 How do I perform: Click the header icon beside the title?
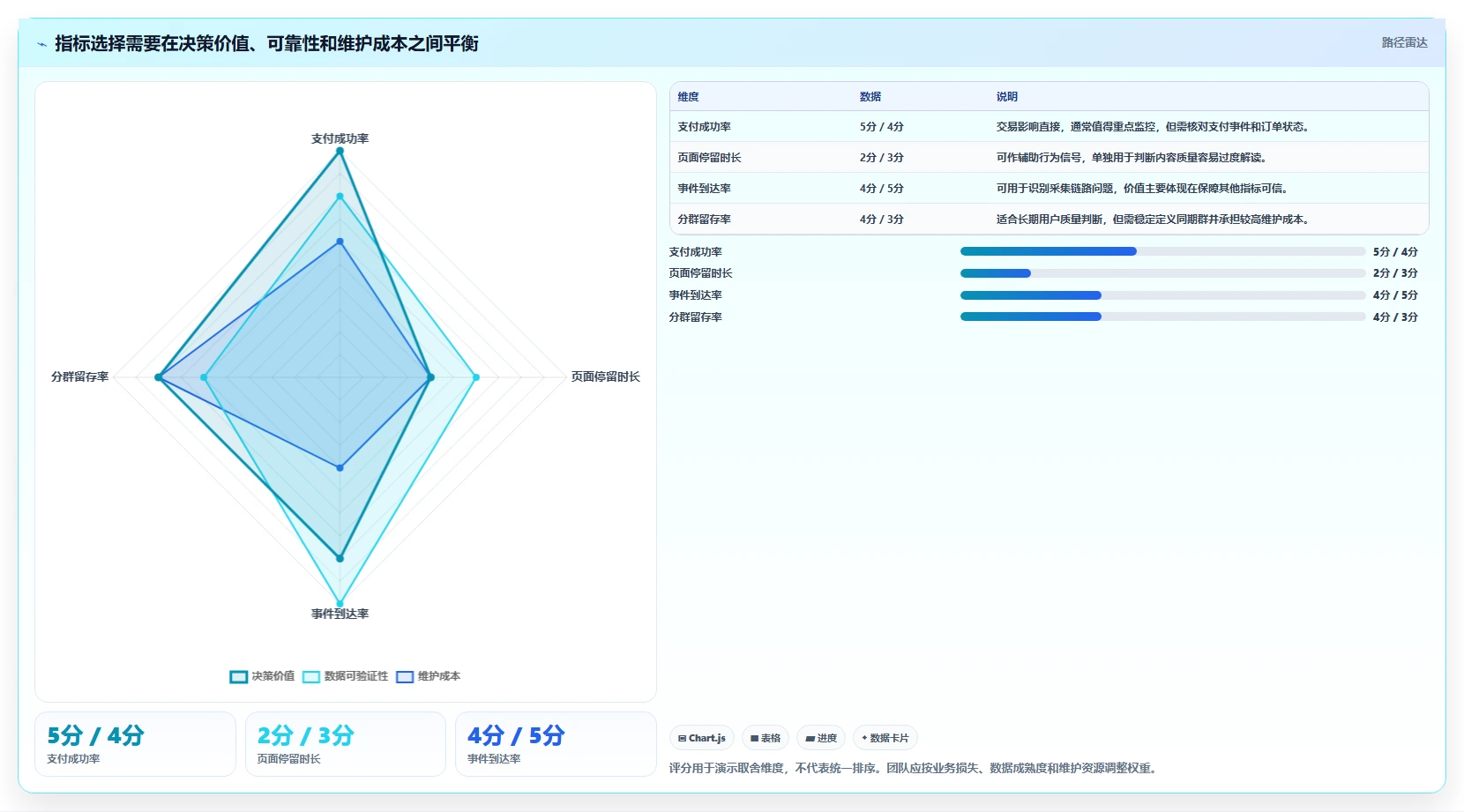41,44
